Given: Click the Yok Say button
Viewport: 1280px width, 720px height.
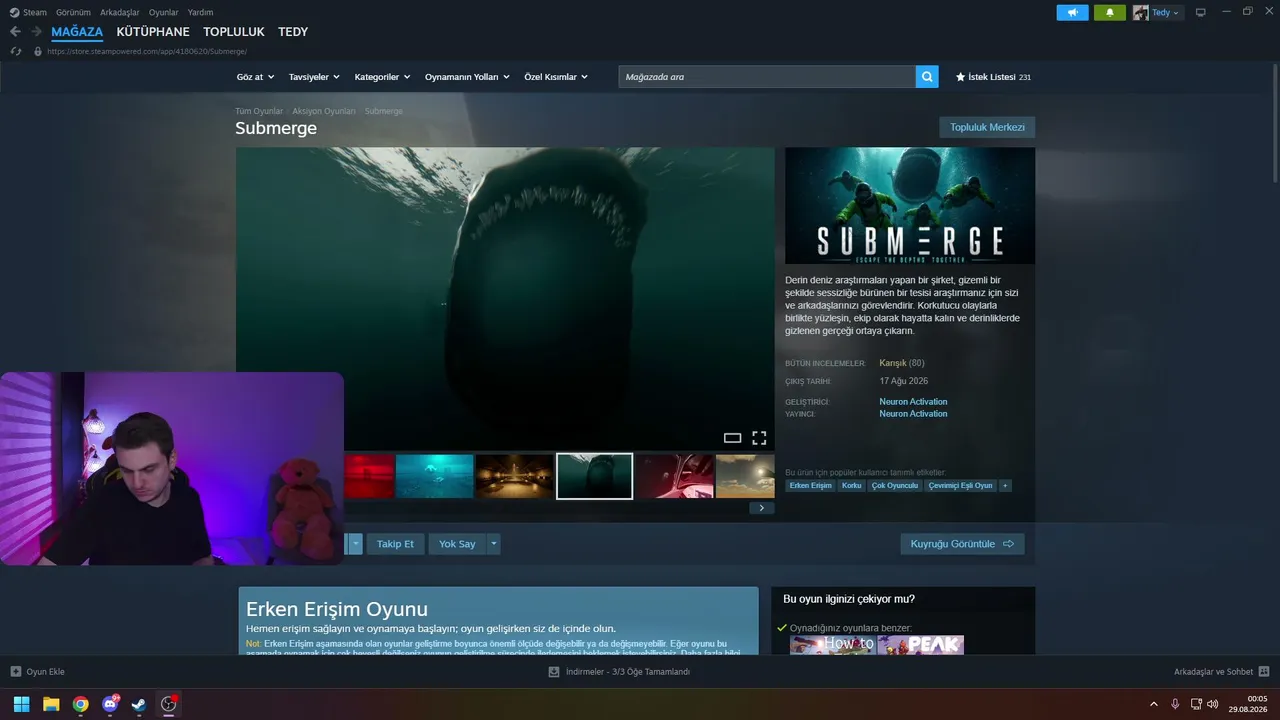Looking at the screenshot, I should point(457,544).
